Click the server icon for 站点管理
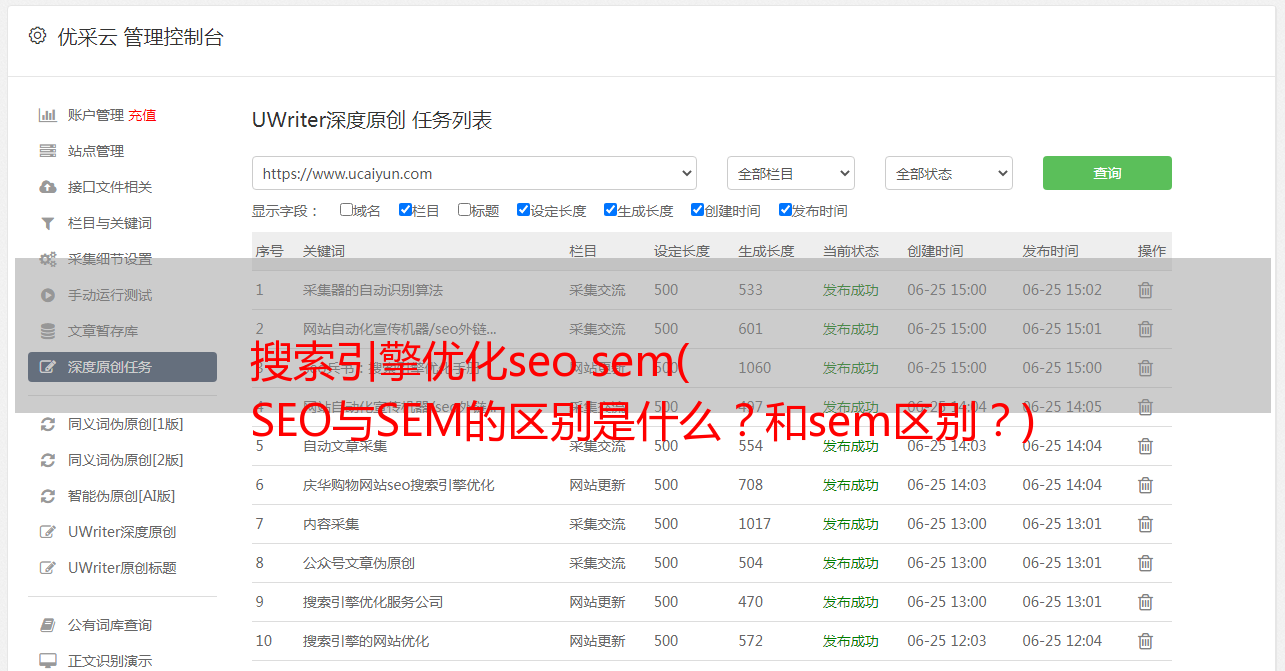This screenshot has height=671, width=1285. tap(47, 151)
